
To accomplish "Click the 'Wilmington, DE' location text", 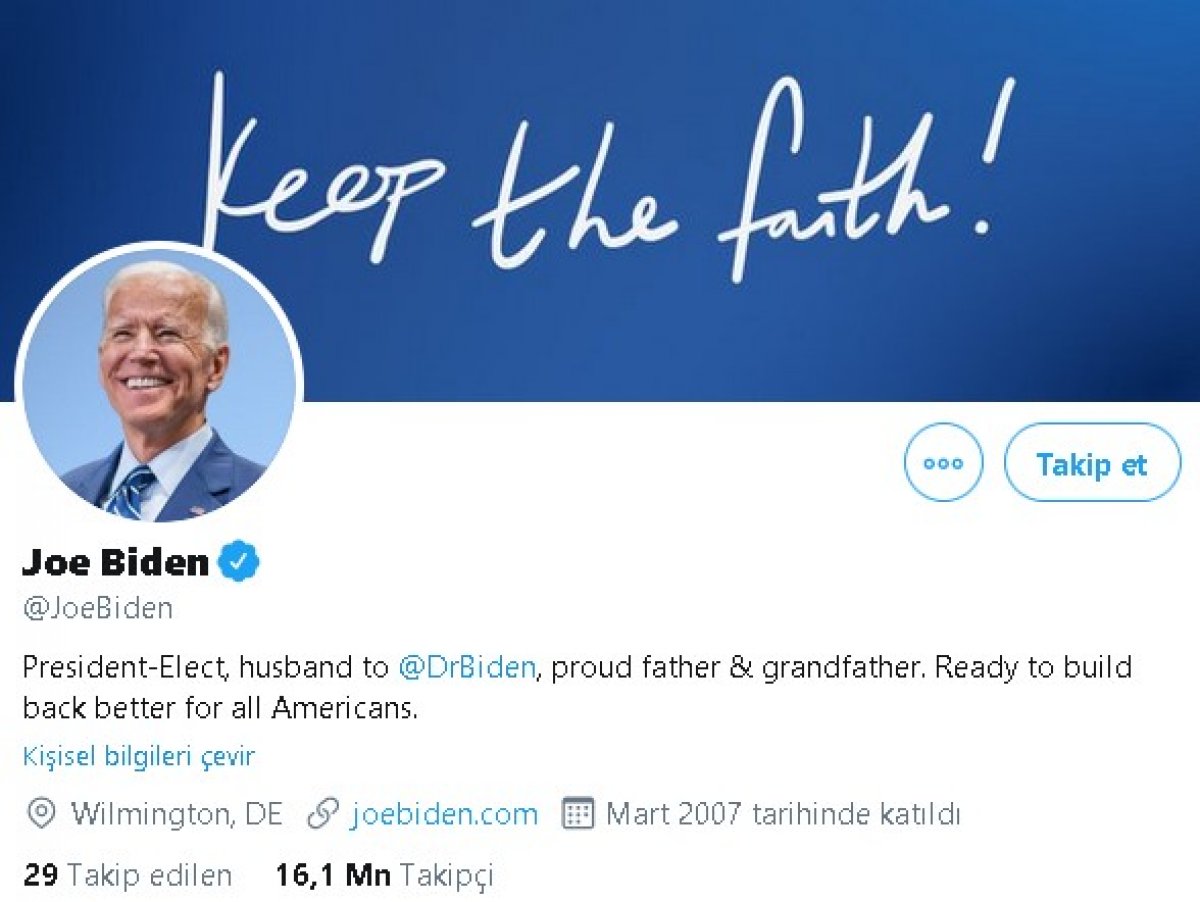I will 177,814.
